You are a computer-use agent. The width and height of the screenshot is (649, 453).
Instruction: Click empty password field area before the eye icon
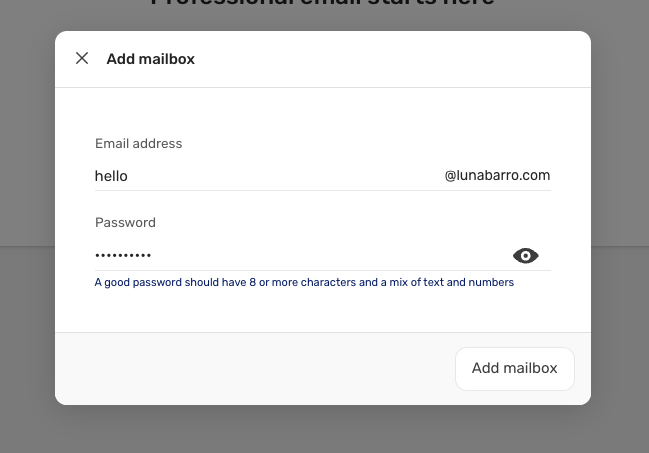[331, 255]
